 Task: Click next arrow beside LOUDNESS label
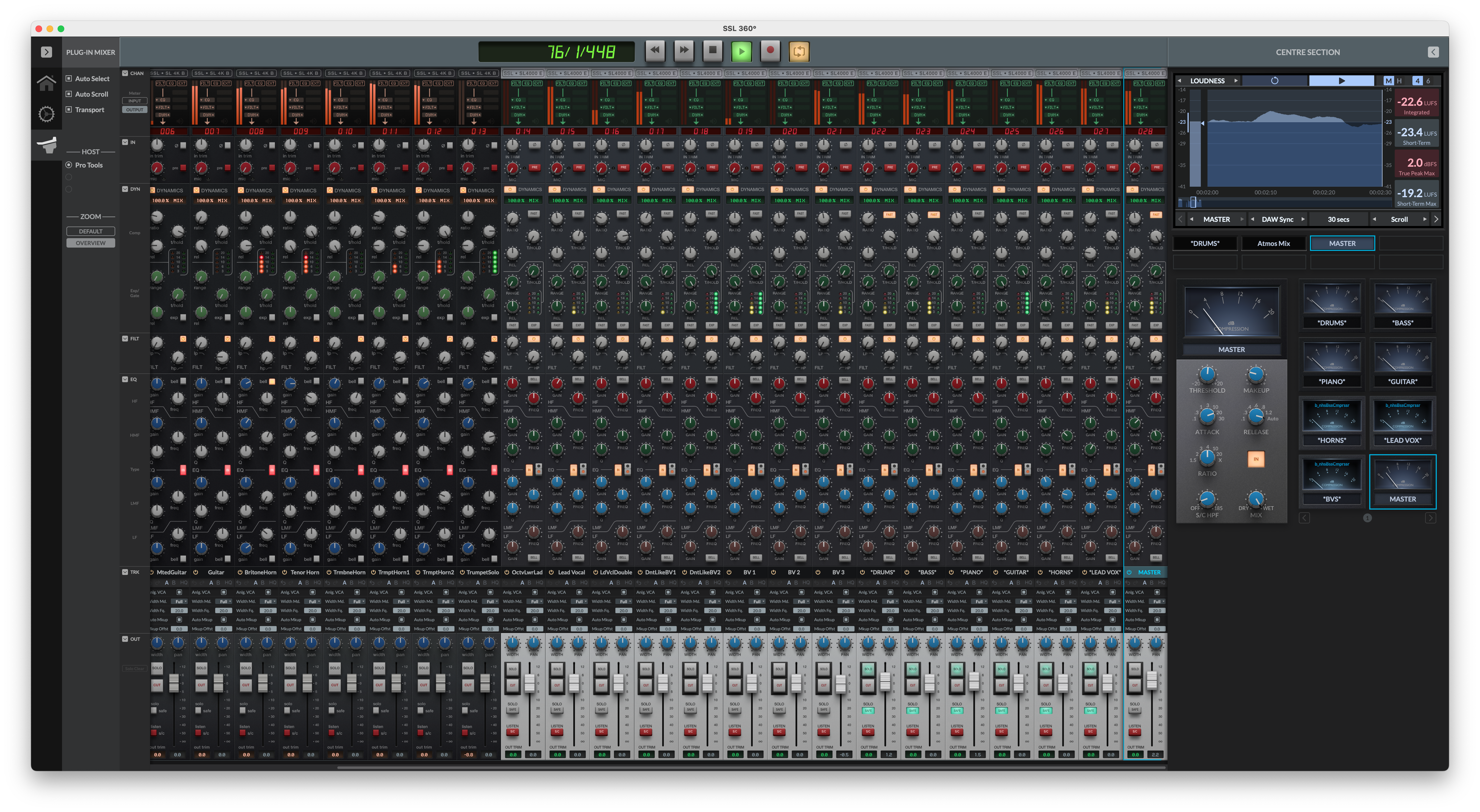(1236, 81)
